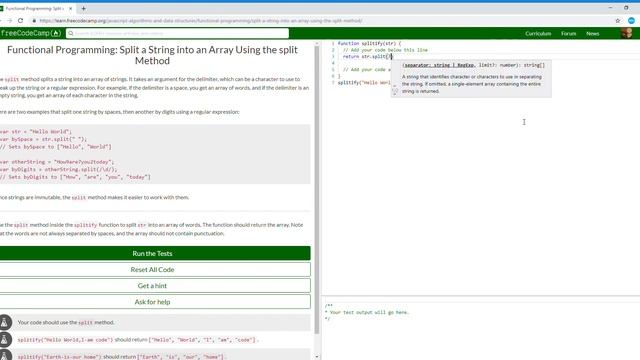This screenshot has height=360, width=640.
Task: Click the forward navigation arrow
Action: [9, 20]
